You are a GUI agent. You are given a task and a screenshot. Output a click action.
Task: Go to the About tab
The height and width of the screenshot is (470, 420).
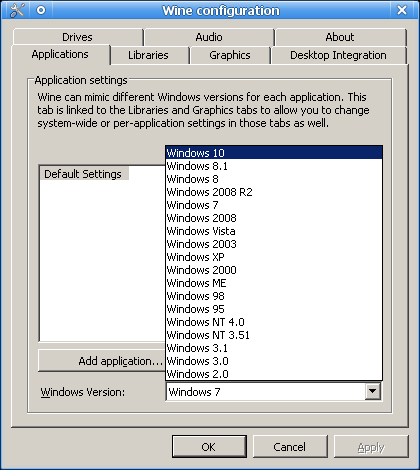pos(340,37)
